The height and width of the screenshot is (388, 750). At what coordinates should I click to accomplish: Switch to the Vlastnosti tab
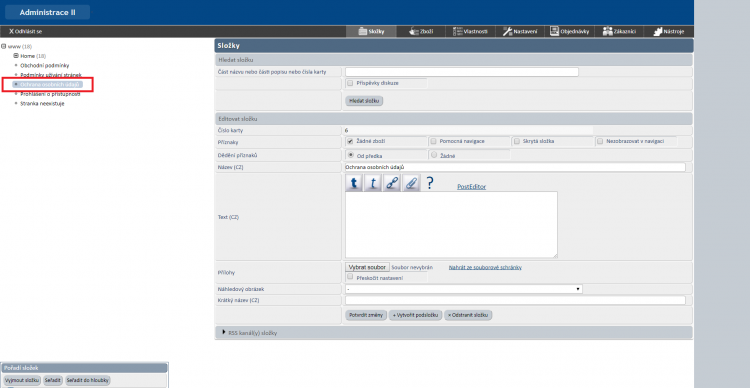[470, 32]
